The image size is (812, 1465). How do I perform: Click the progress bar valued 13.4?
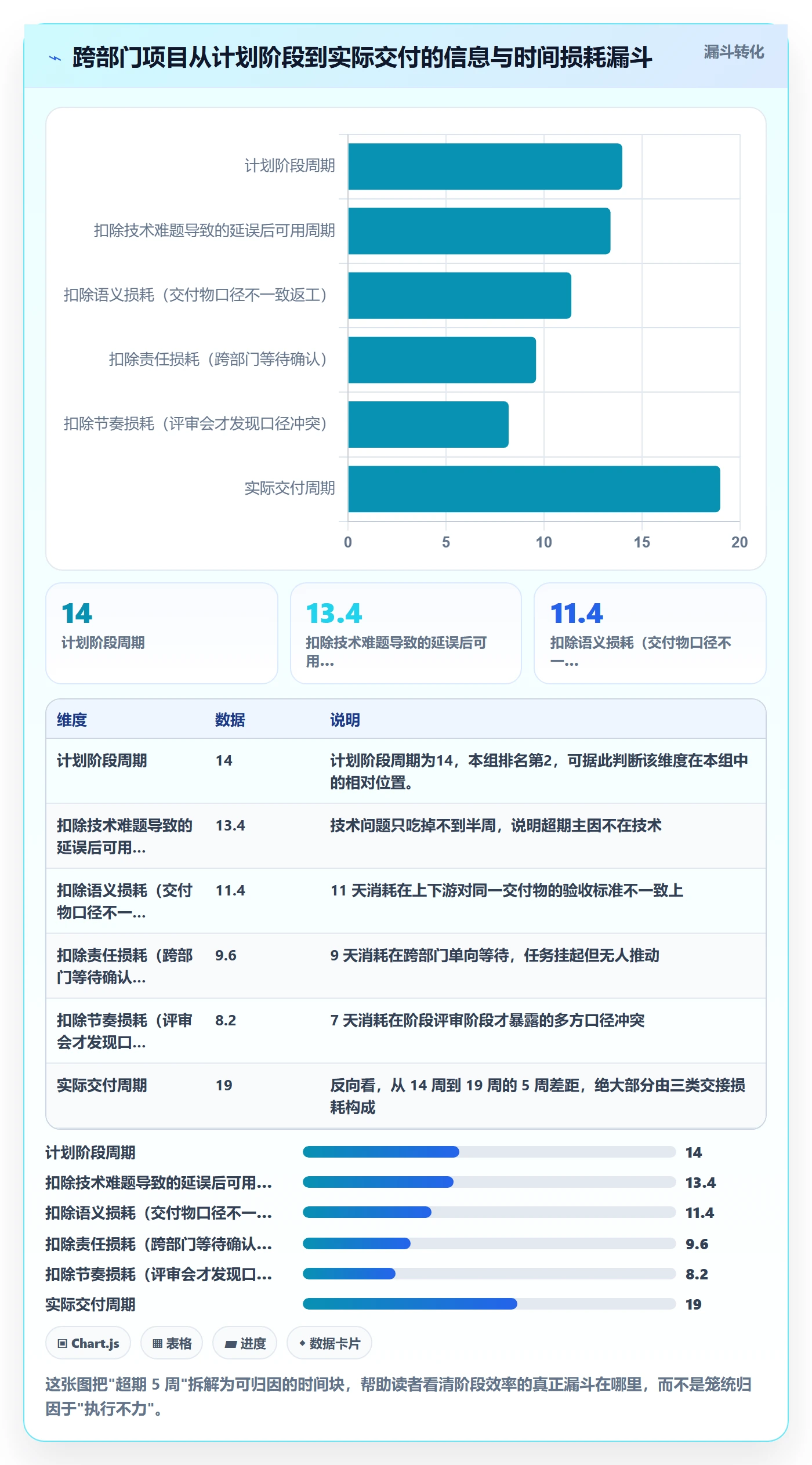pyautogui.click(x=490, y=1181)
